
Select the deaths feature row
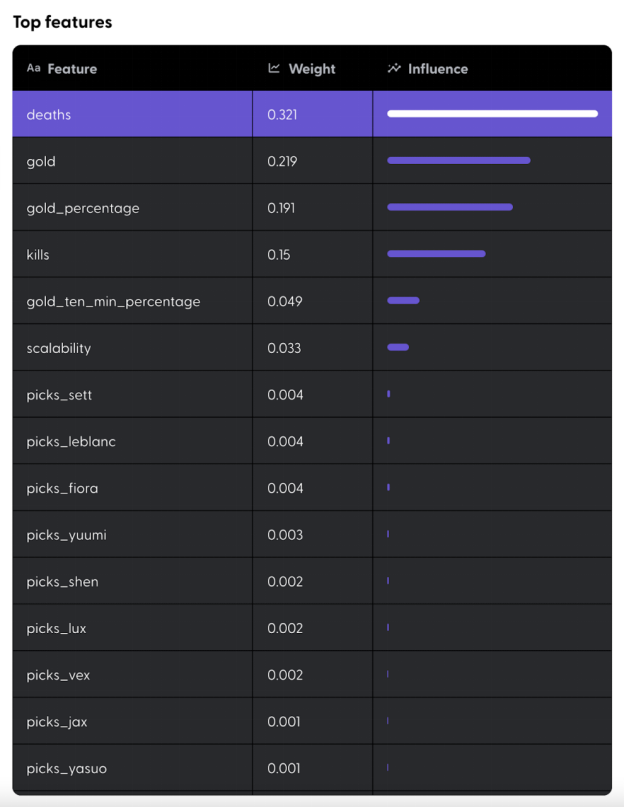(49, 115)
